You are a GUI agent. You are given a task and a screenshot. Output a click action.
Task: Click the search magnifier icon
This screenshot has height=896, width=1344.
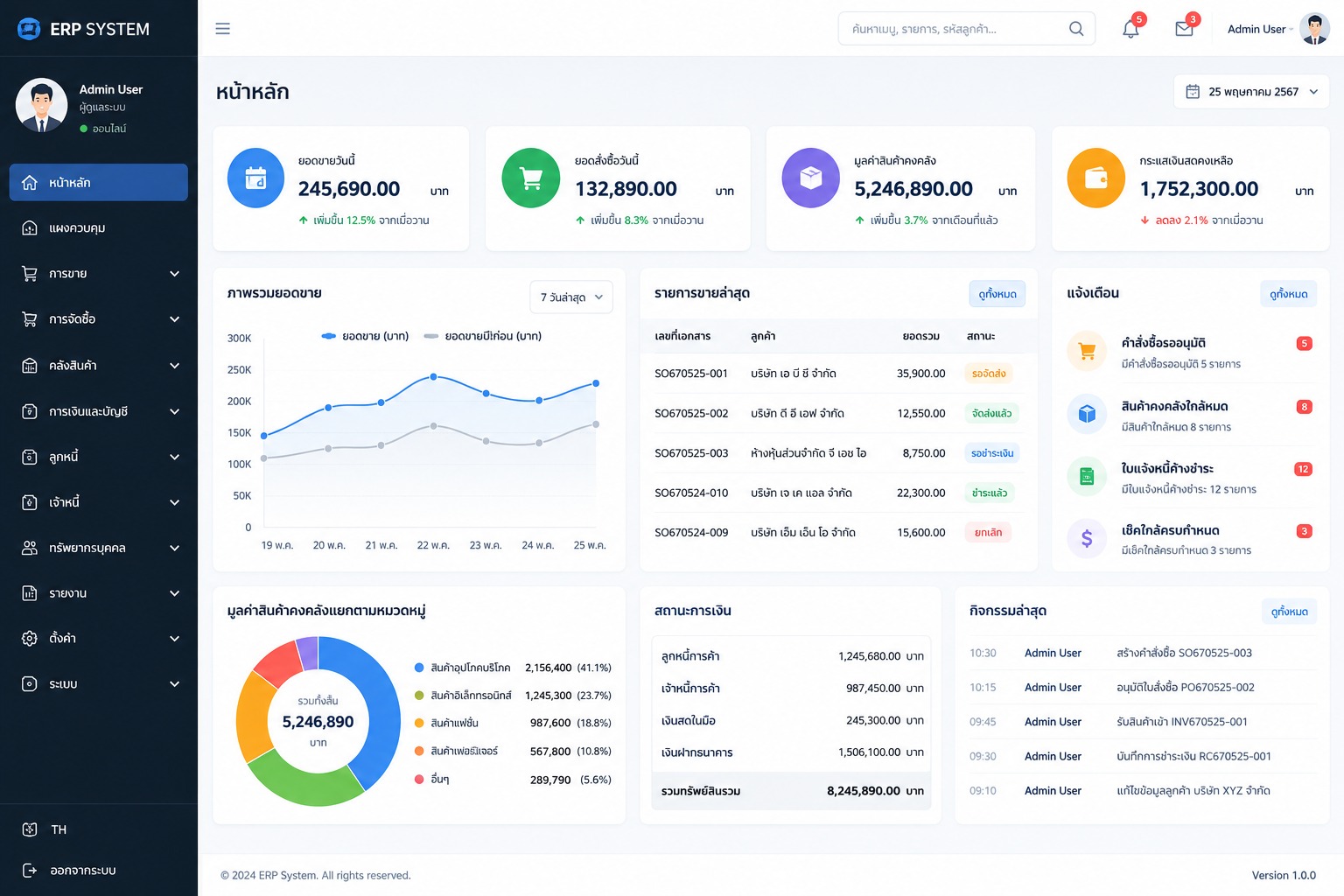pyautogui.click(x=1076, y=29)
